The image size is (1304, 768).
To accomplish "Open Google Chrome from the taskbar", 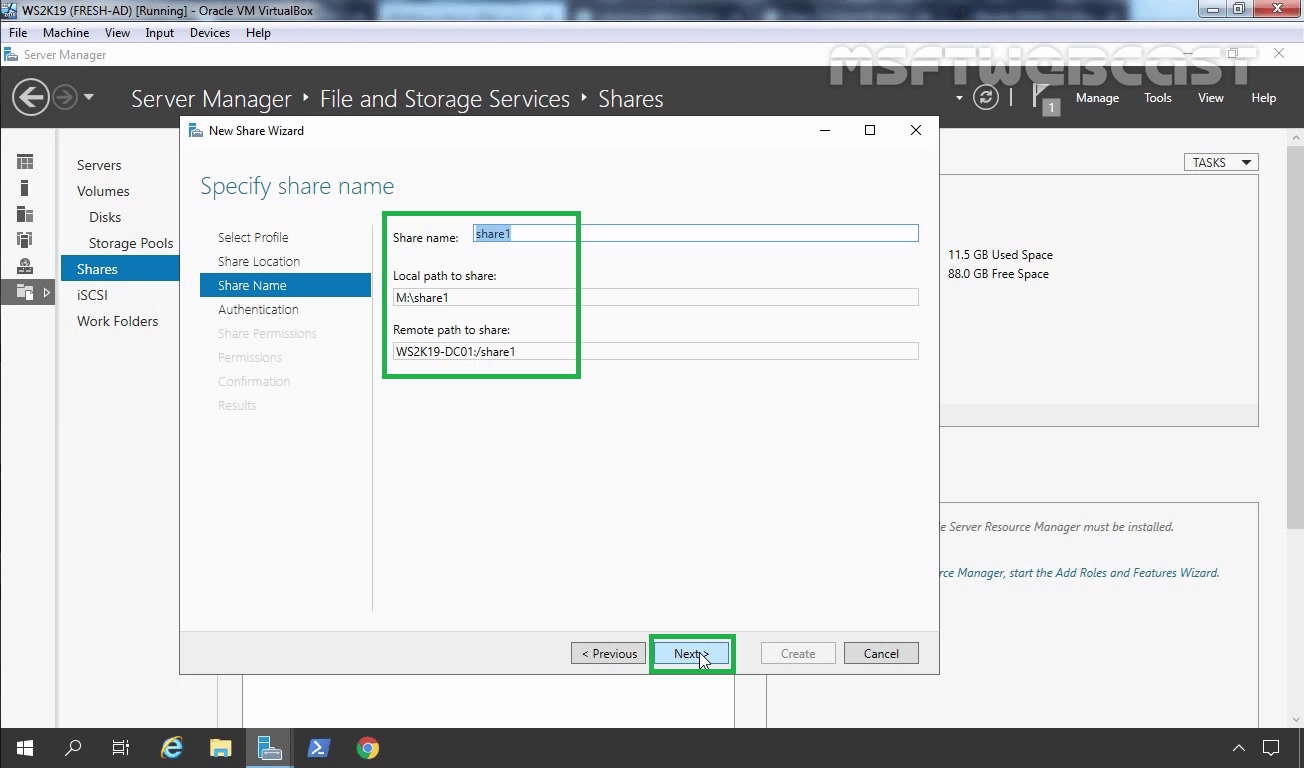I will tap(367, 747).
